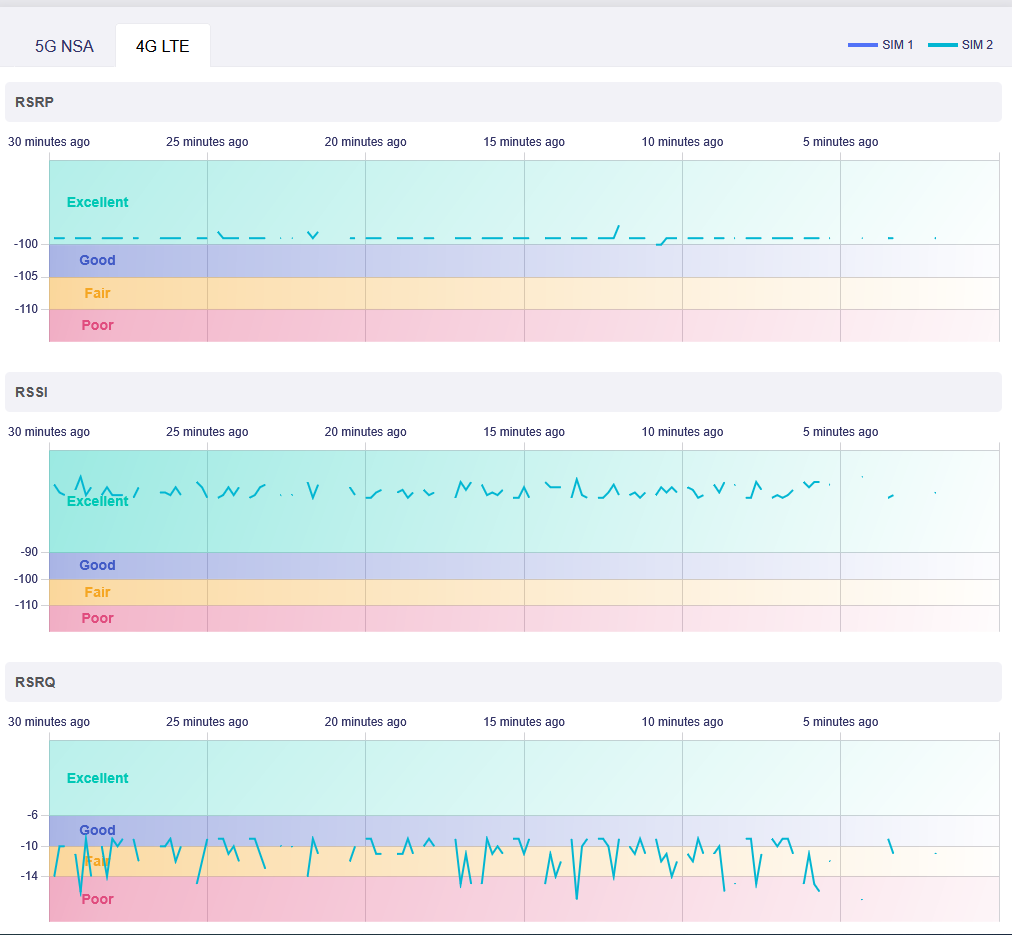Click the blue SIM 1 legend line swatch

pos(862,45)
